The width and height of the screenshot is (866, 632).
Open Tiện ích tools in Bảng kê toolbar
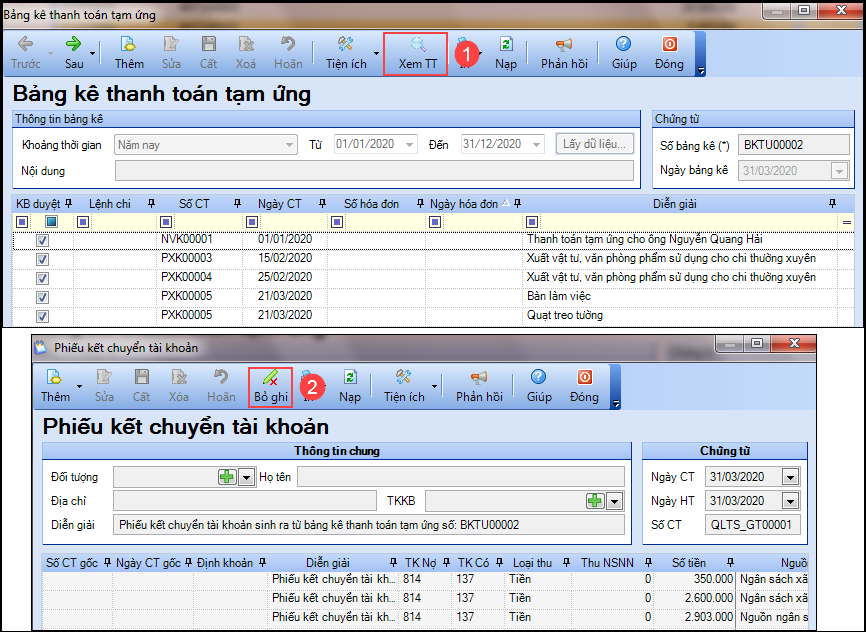[346, 52]
